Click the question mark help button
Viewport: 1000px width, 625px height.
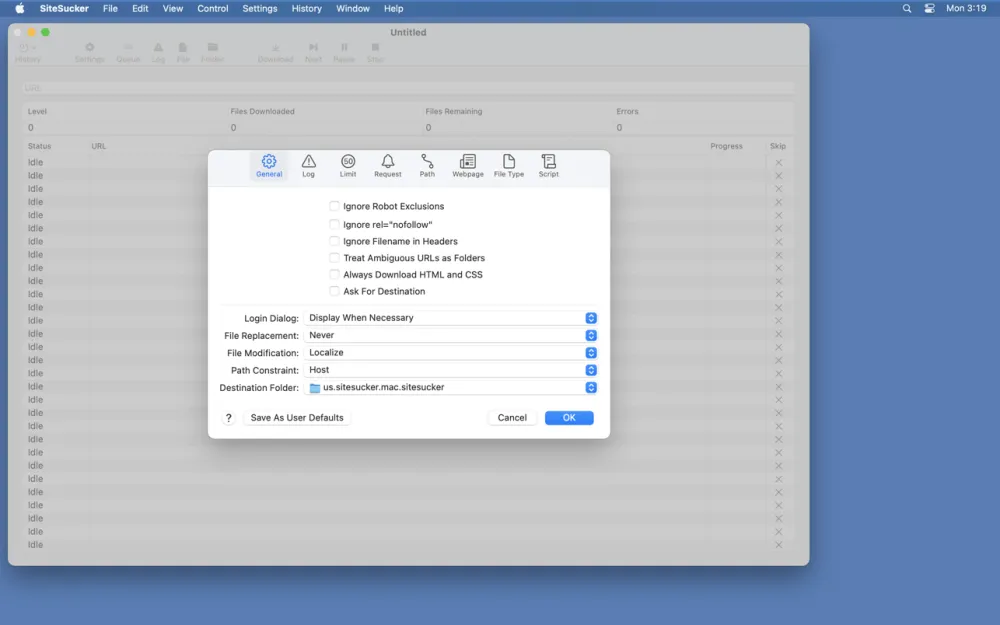pos(229,418)
